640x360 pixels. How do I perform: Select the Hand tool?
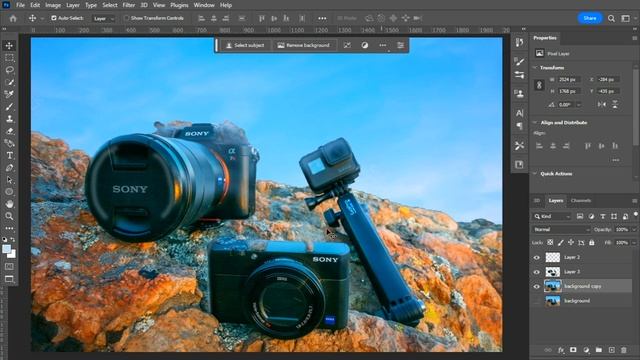[9, 204]
